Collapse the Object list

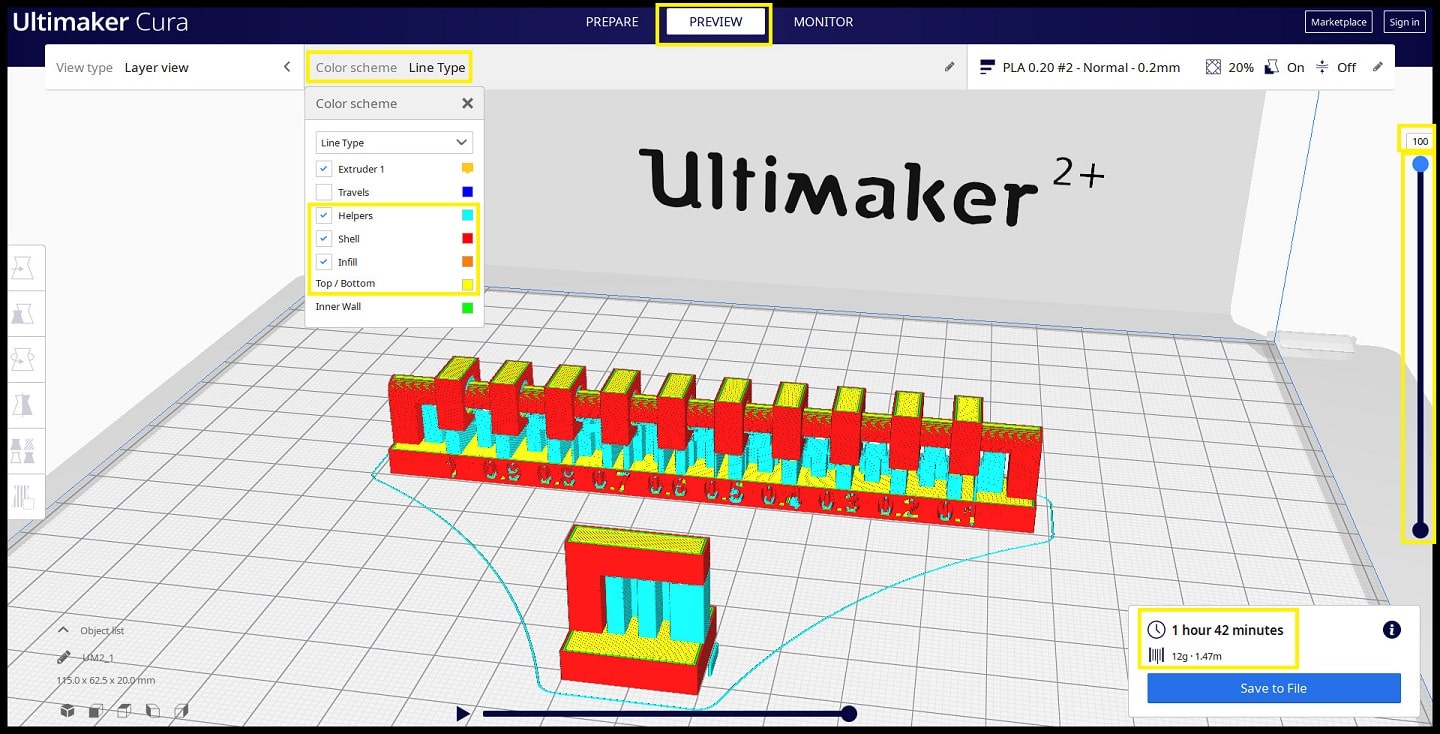tap(64, 630)
